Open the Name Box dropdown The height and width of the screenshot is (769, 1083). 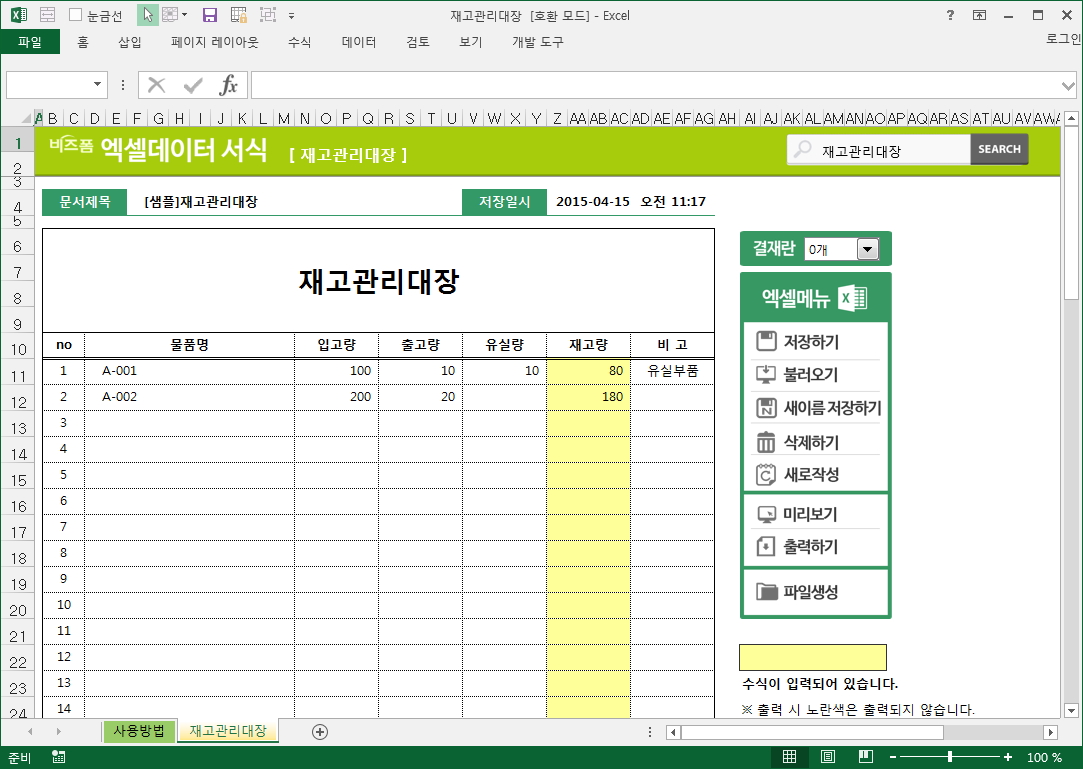point(98,85)
